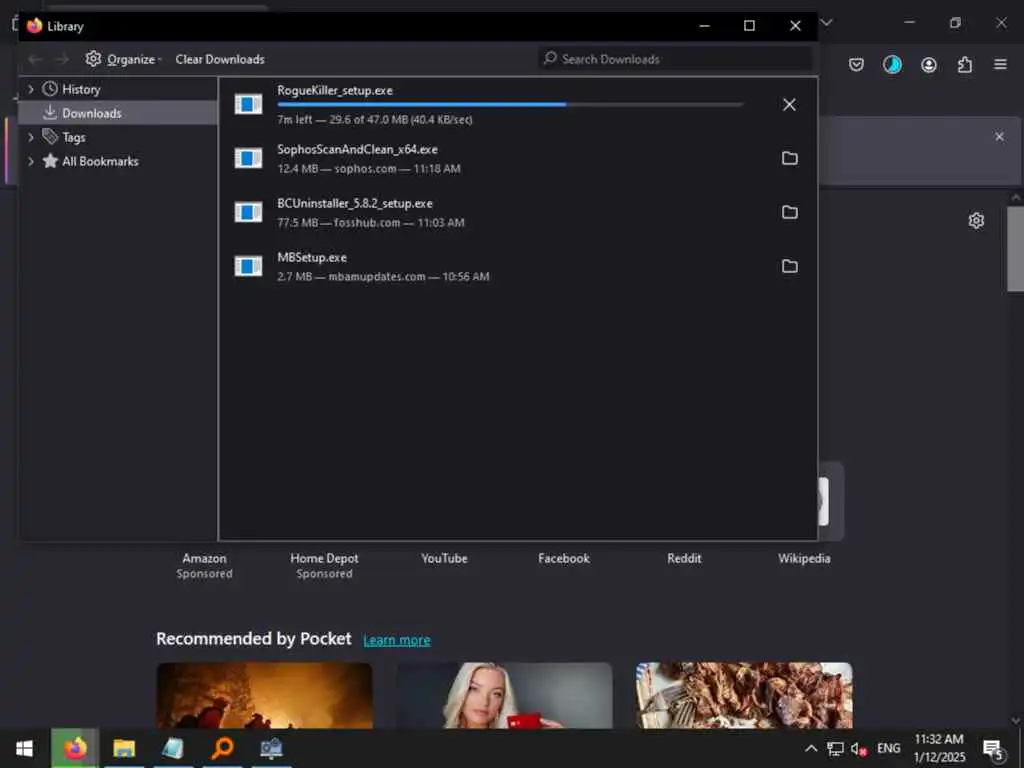Open the Organize menu
This screenshot has width=1024, height=768.
tap(123, 59)
